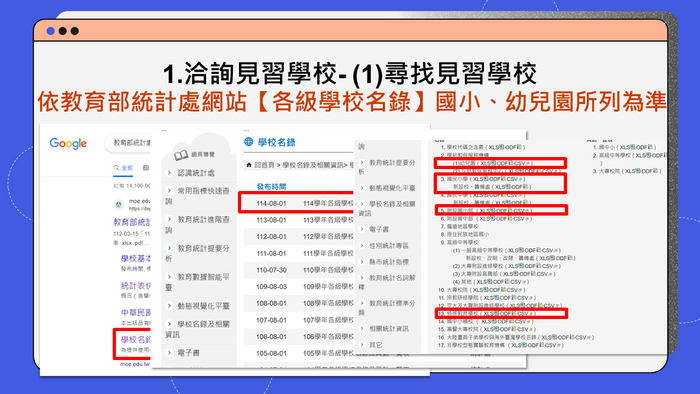
Task: Open the ODF file icon for 15. 軍警大專校院
Action: coord(514,329)
